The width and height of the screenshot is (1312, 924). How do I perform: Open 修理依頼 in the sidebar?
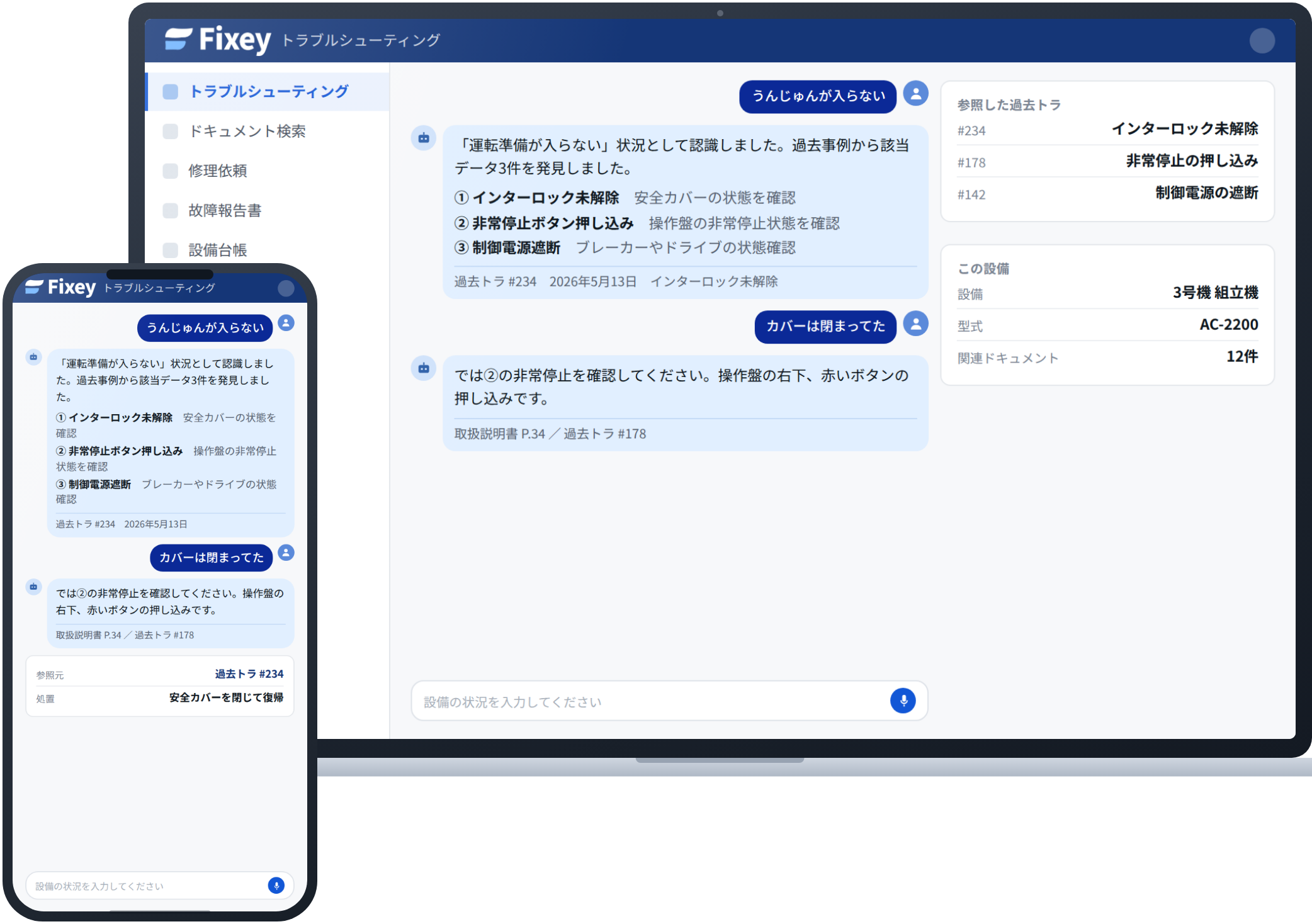[x=268, y=171]
